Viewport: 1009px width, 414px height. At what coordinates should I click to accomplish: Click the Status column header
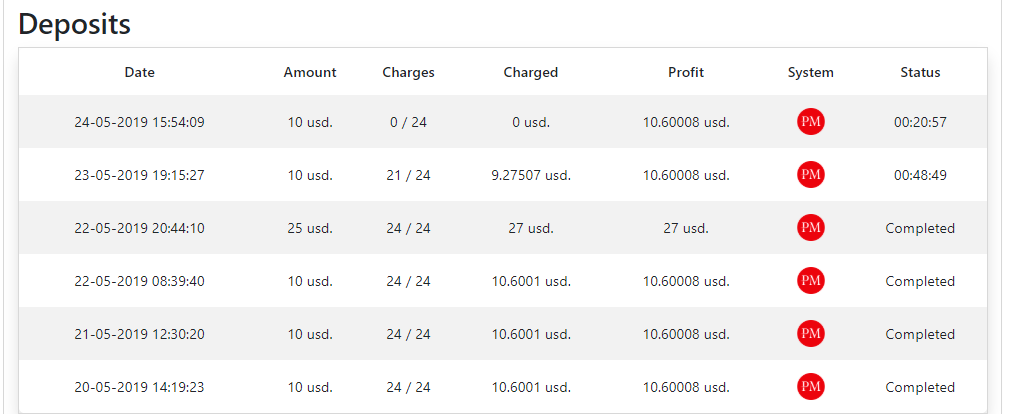point(920,72)
